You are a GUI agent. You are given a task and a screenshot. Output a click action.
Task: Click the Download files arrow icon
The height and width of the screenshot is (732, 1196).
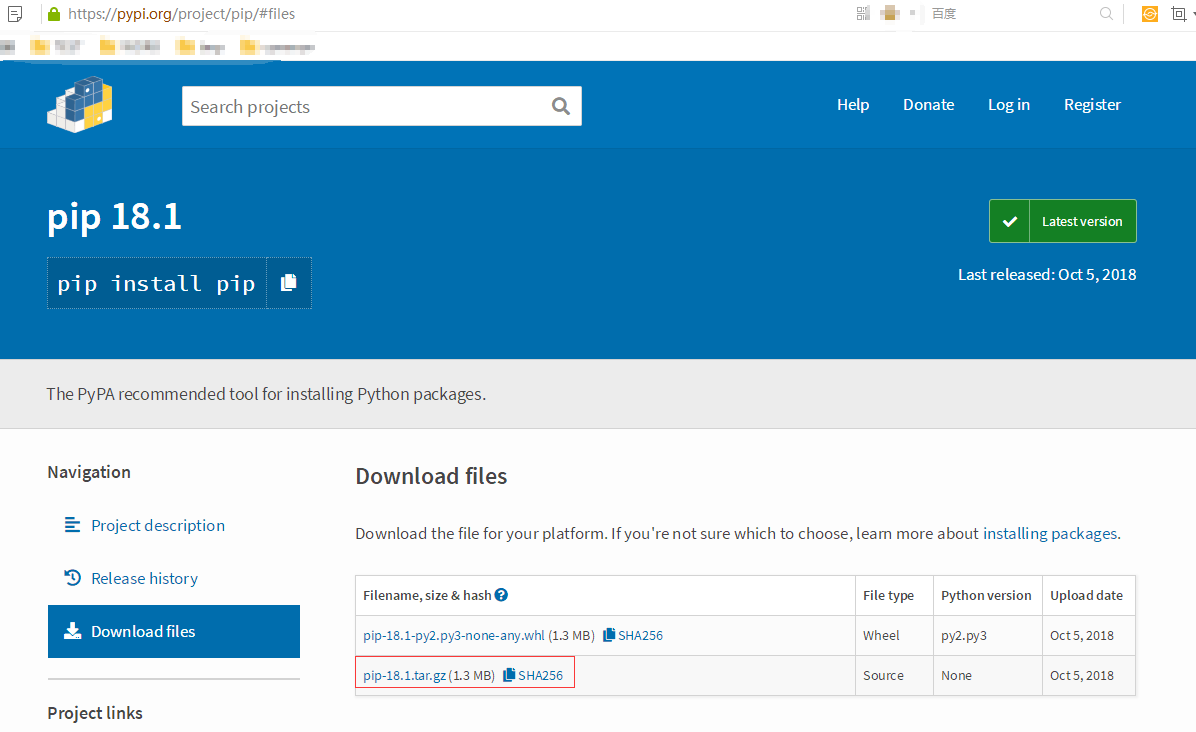pyautogui.click(x=72, y=631)
